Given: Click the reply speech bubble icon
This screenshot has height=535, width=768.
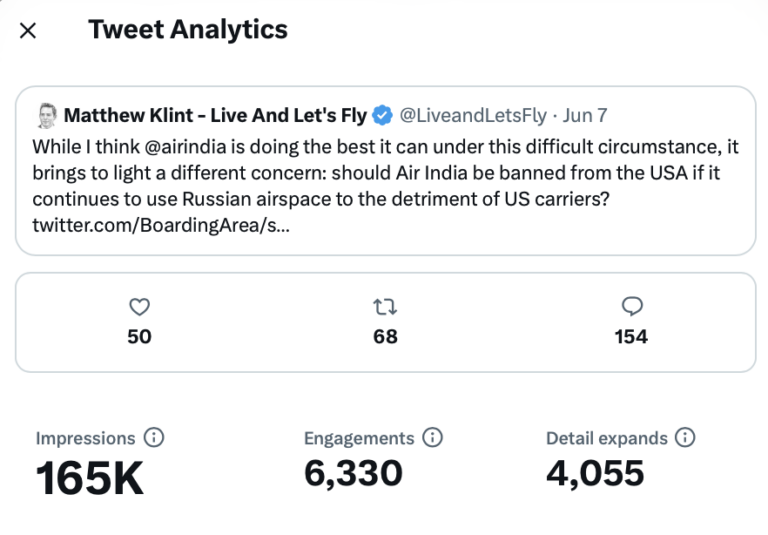Looking at the screenshot, I should coord(631,307).
